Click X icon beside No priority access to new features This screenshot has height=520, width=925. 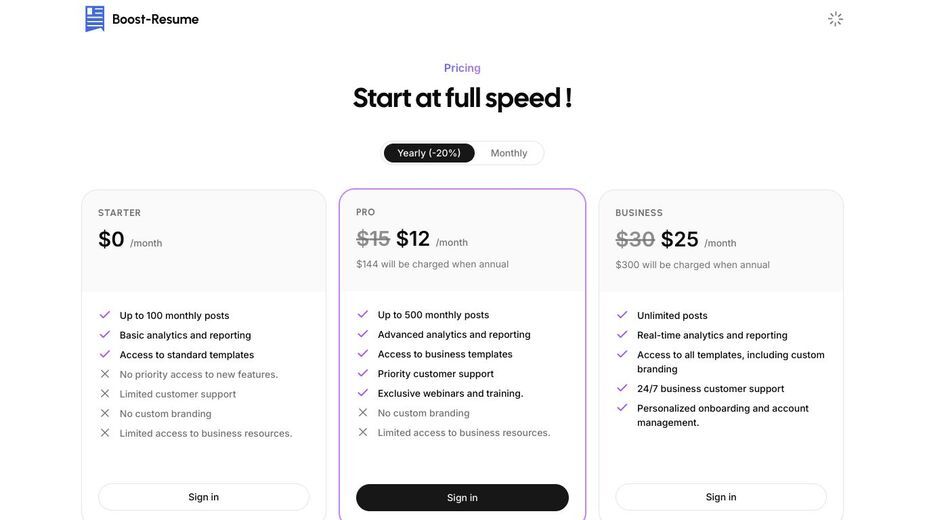coord(104,374)
